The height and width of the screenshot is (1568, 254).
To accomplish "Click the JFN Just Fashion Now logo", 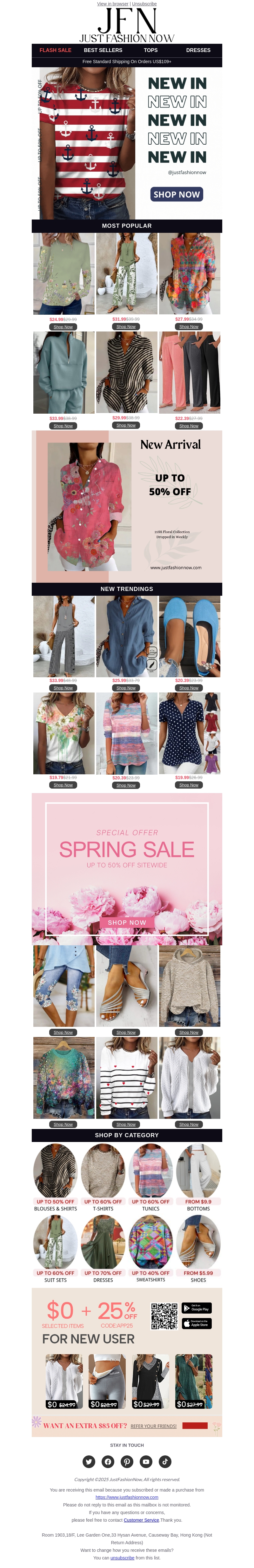I will pos(127,25).
